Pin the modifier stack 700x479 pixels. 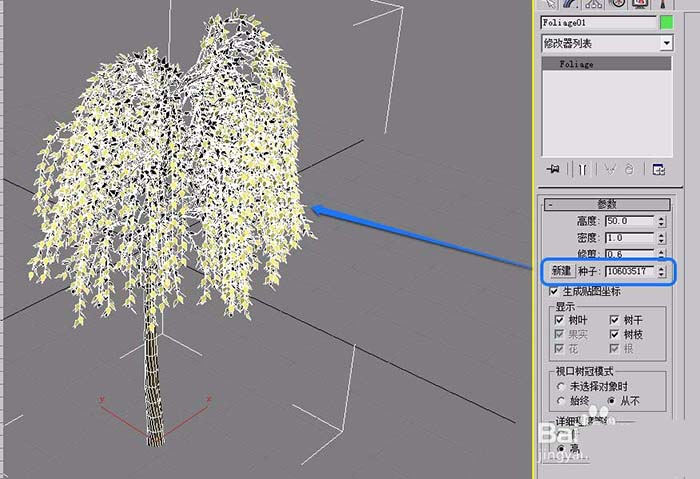(x=553, y=169)
